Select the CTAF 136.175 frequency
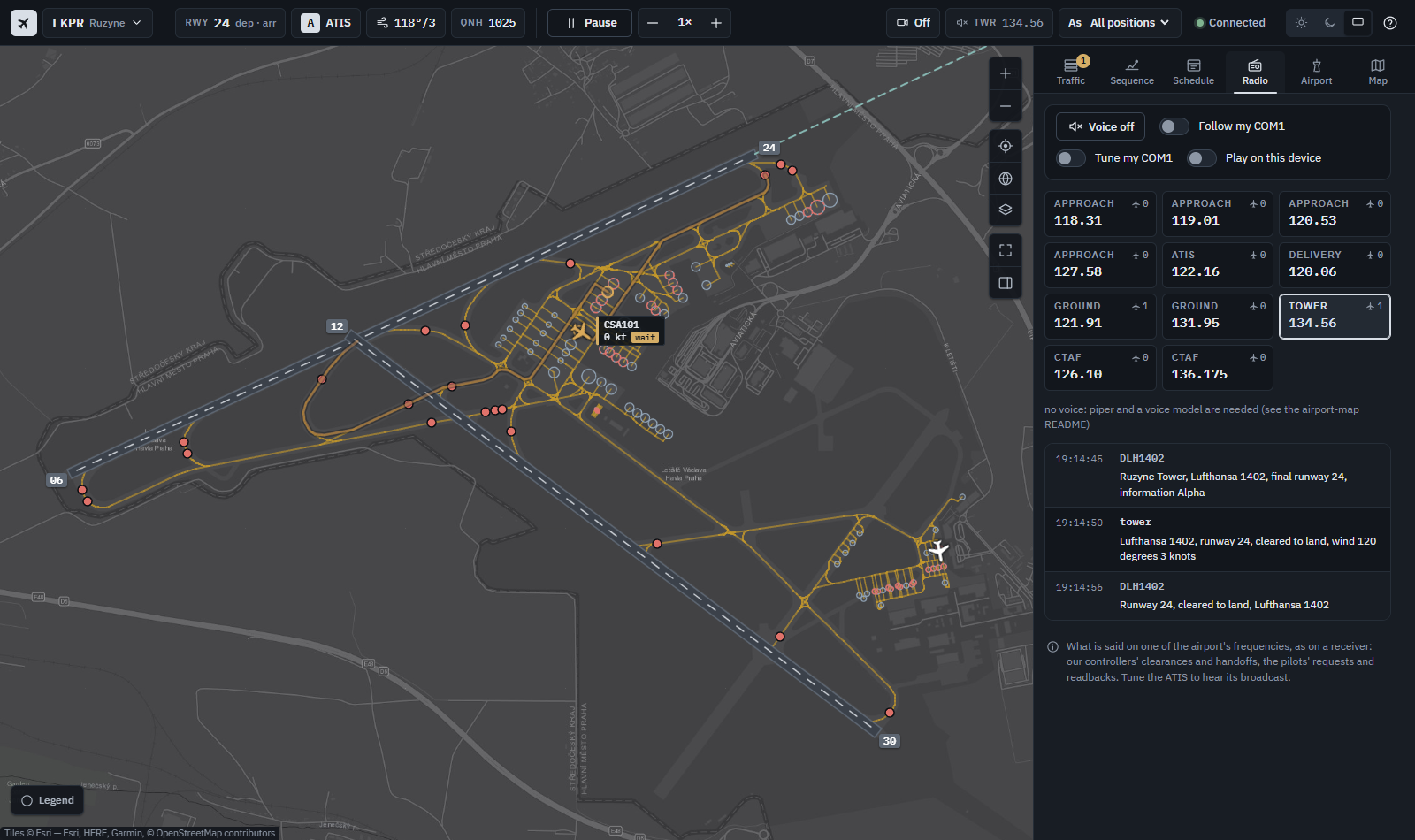This screenshot has width=1415, height=840. pos(1218,368)
